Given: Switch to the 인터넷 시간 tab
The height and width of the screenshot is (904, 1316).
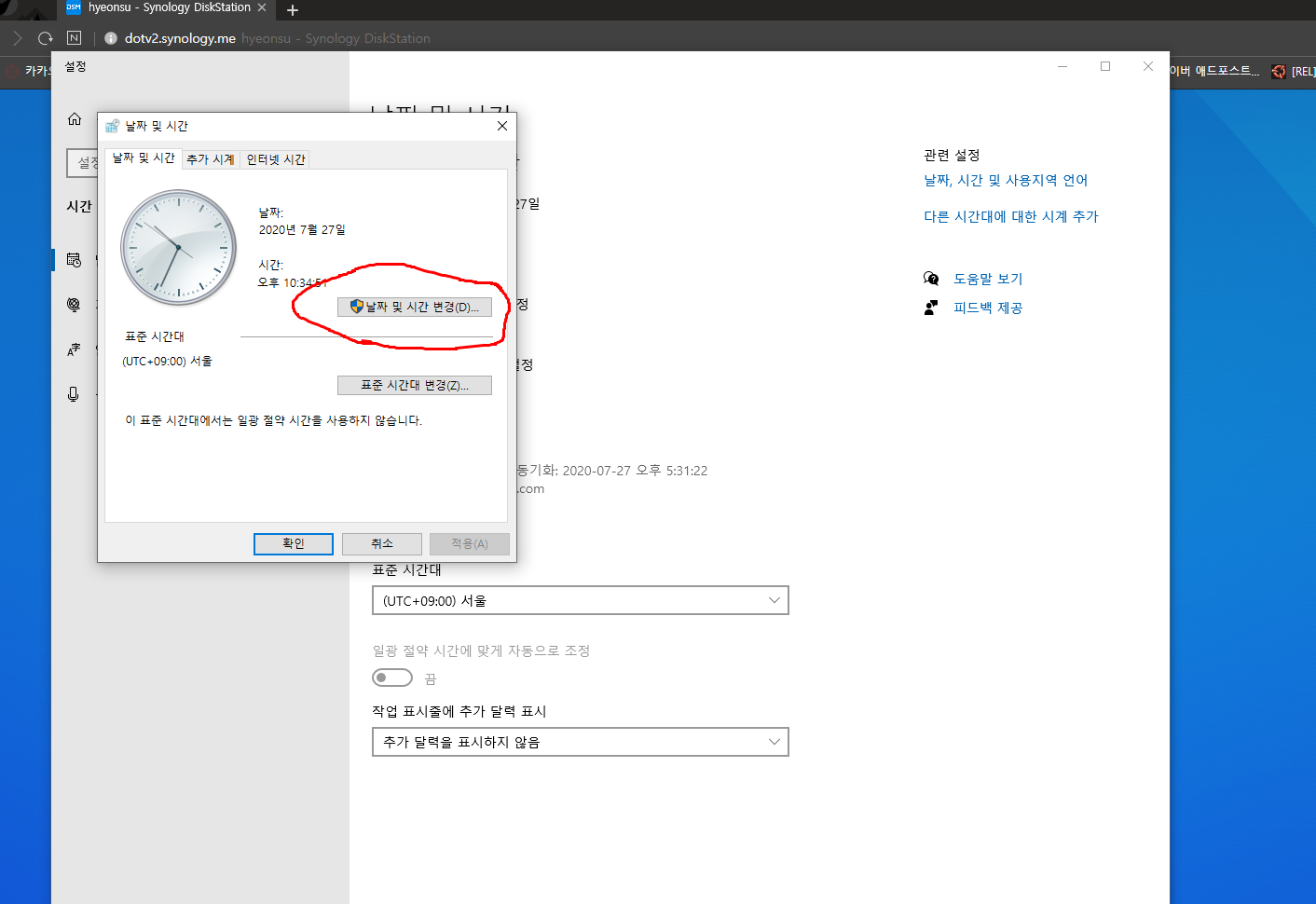Looking at the screenshot, I should 276,159.
